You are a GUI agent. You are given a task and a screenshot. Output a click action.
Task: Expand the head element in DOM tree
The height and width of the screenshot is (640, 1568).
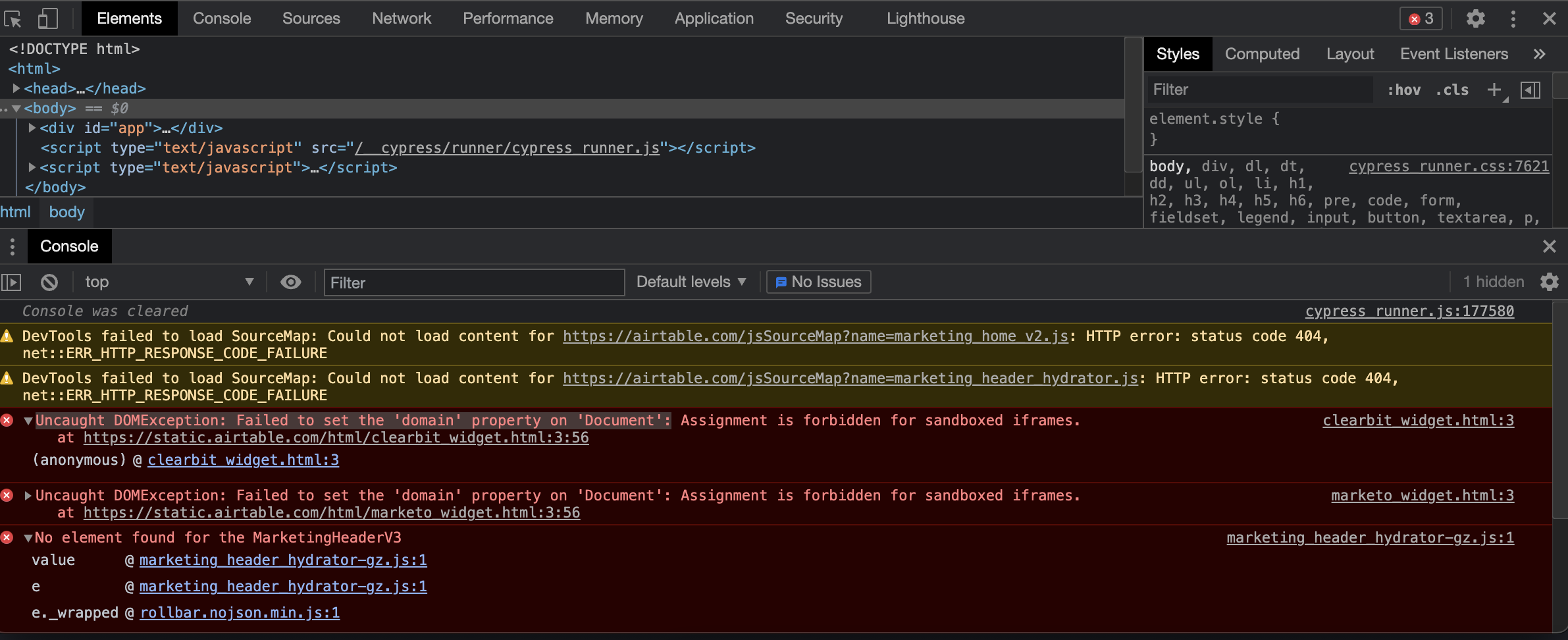pos(16,88)
